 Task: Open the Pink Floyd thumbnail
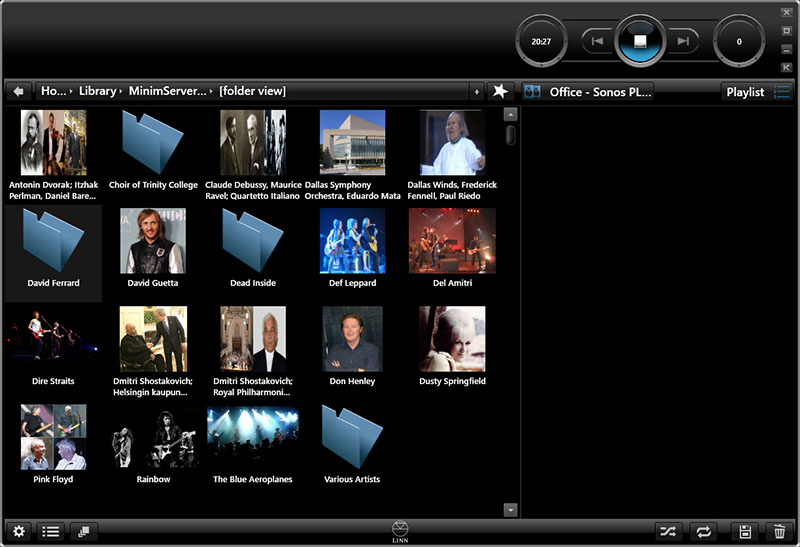pyautogui.click(x=54, y=437)
